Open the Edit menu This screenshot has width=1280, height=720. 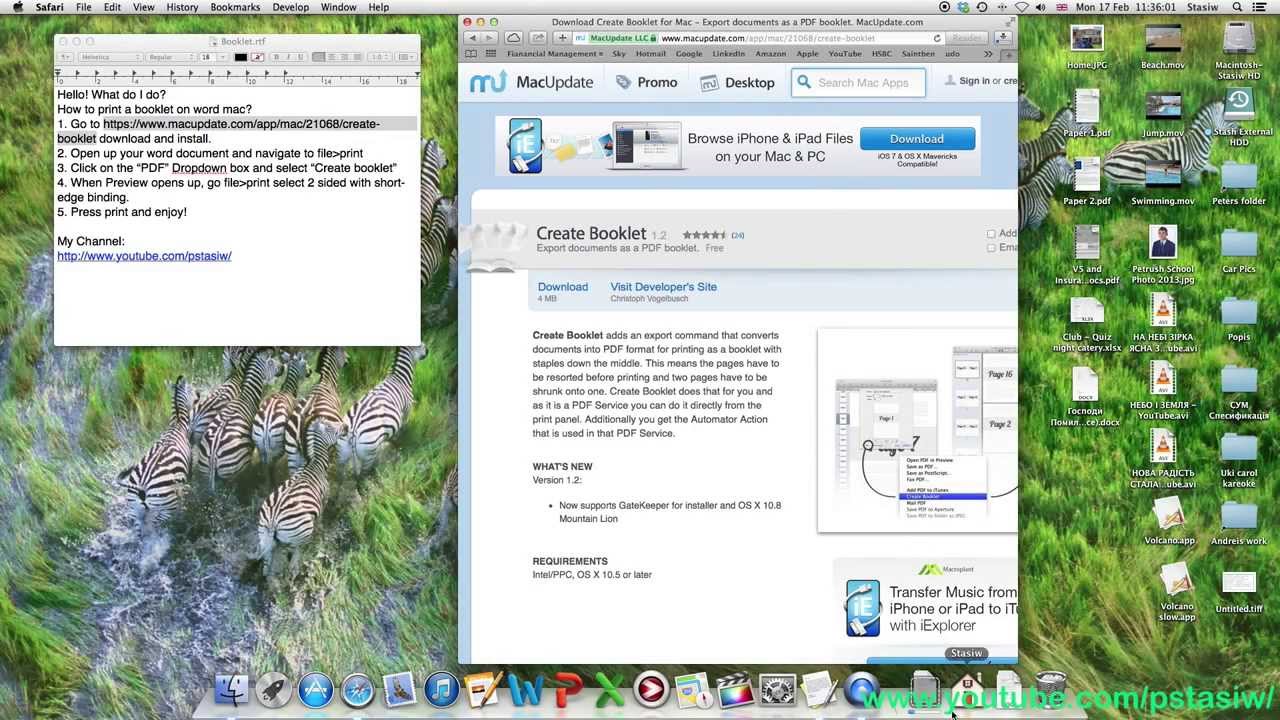point(112,7)
